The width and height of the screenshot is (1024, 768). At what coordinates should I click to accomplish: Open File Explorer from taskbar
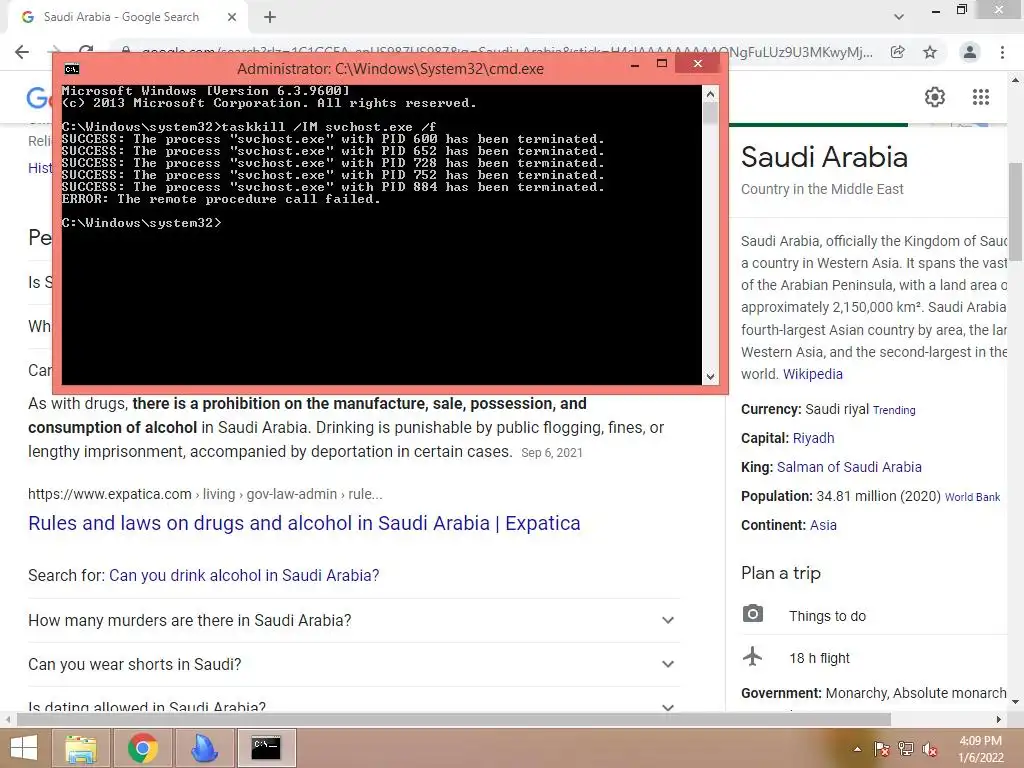click(80, 748)
